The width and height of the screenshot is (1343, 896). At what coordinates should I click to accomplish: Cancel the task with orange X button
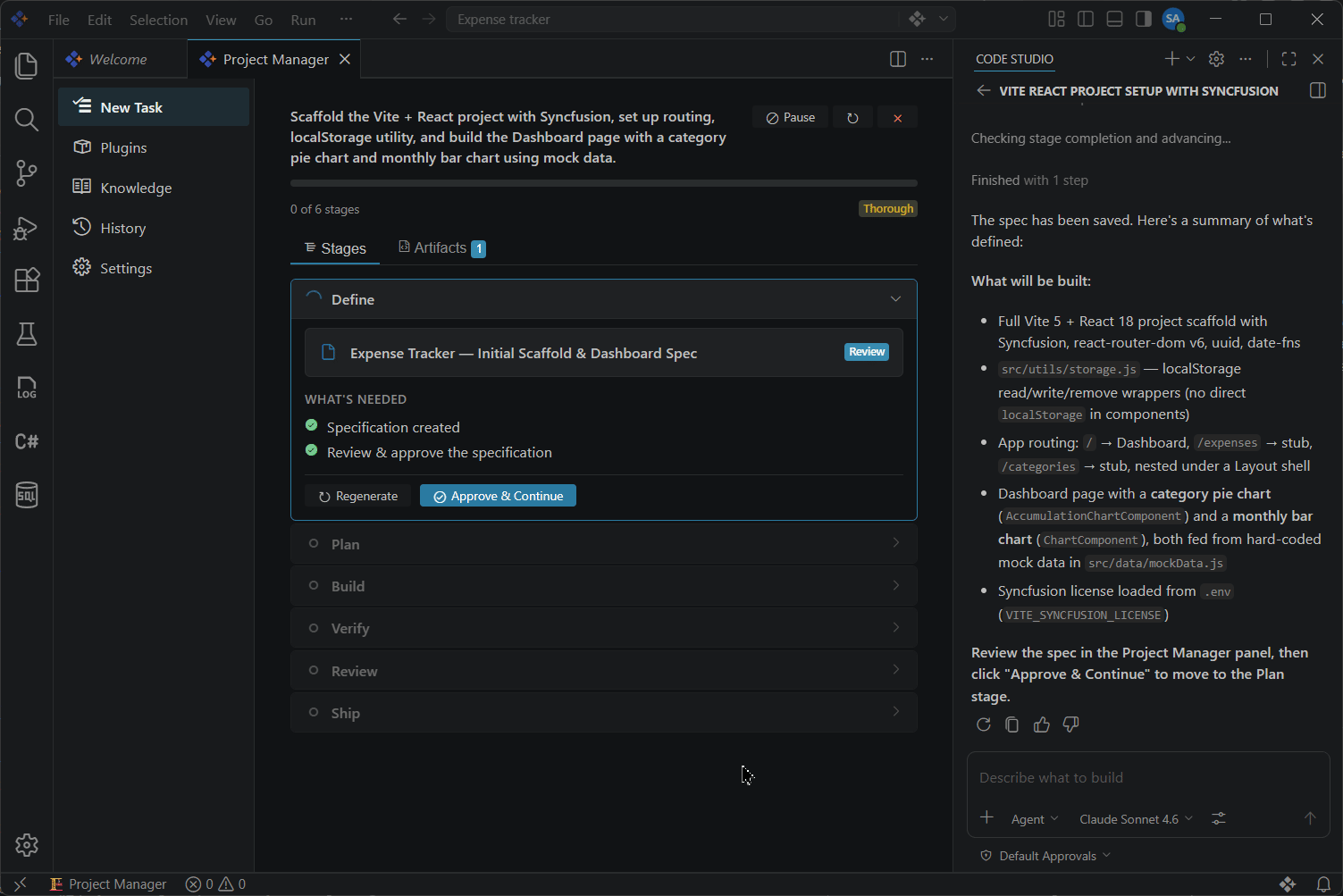coord(898,117)
